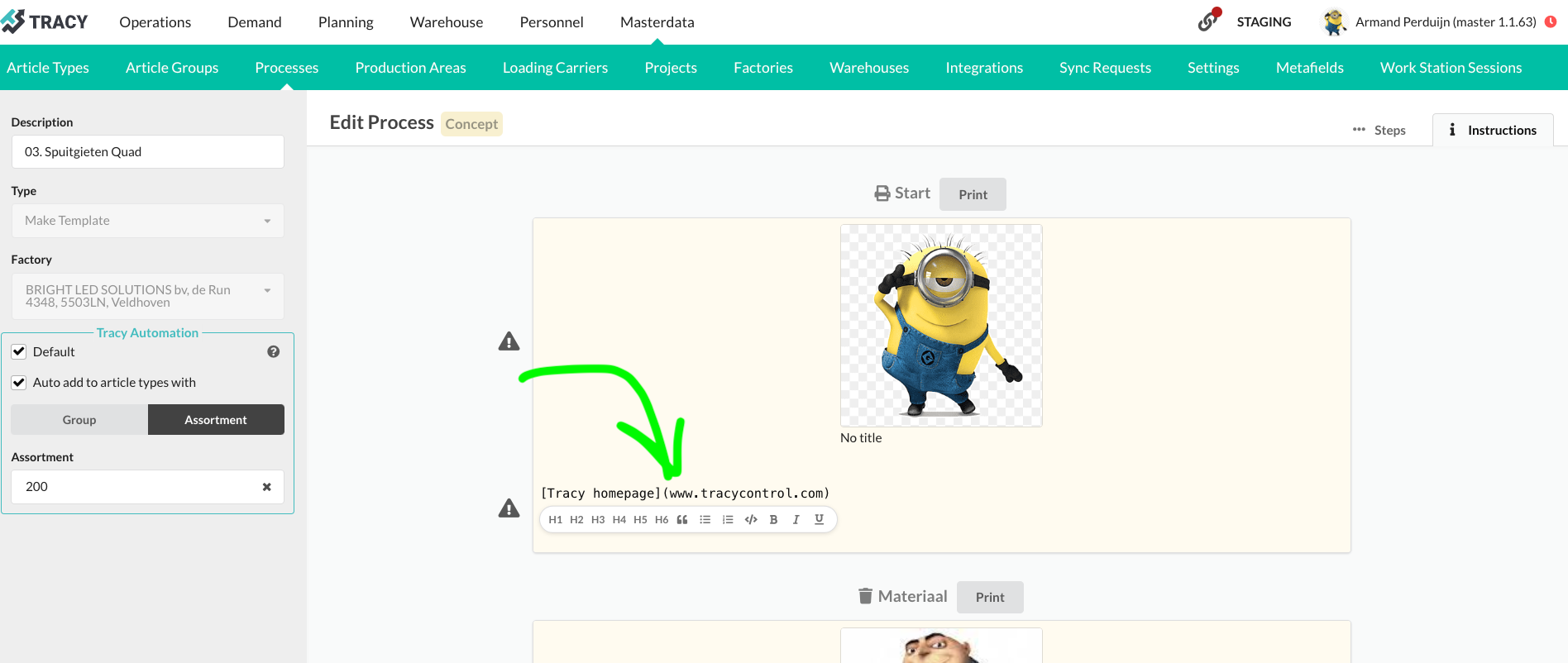Click the Tracy homepage markdown text
The width and height of the screenshot is (1568, 663).
coord(685,494)
